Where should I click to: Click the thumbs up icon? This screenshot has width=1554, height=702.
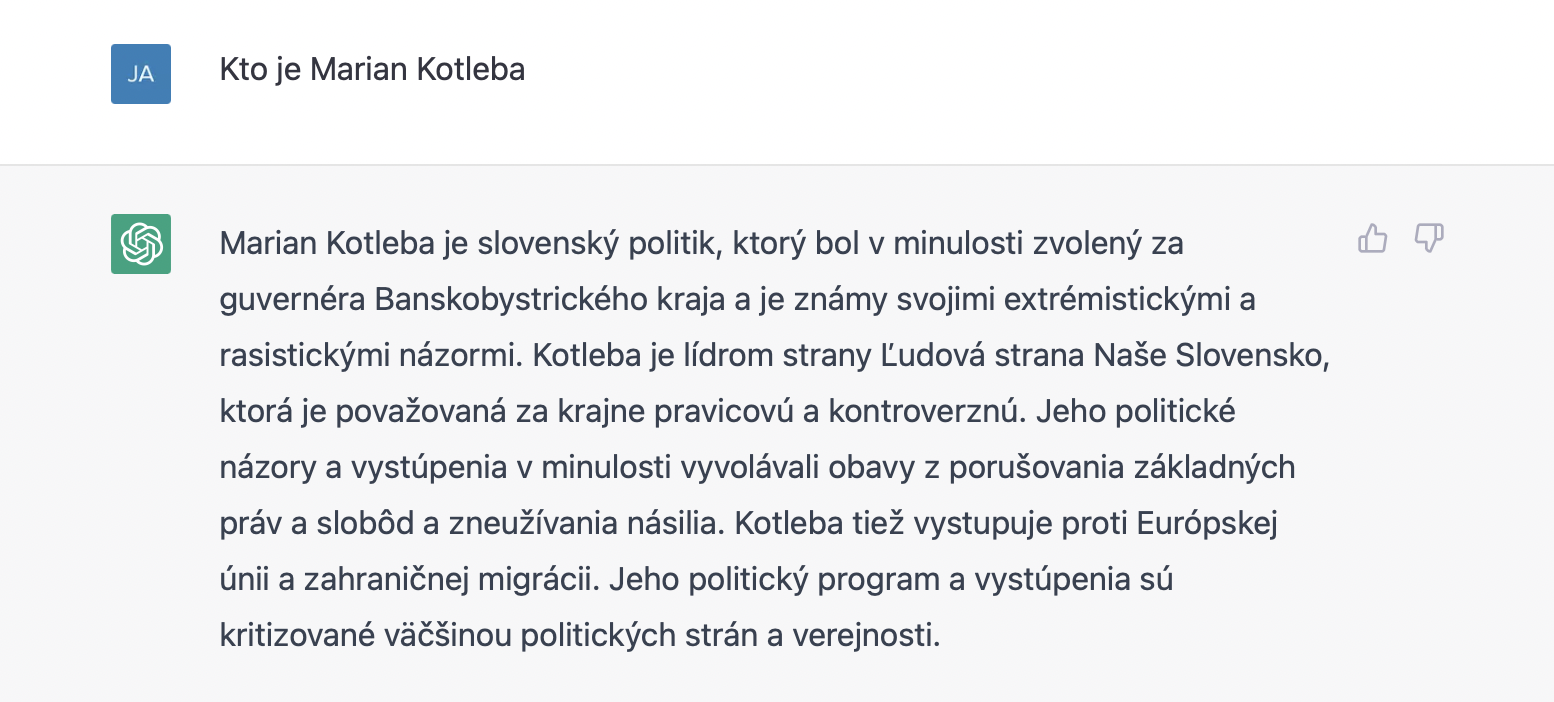click(x=1372, y=239)
